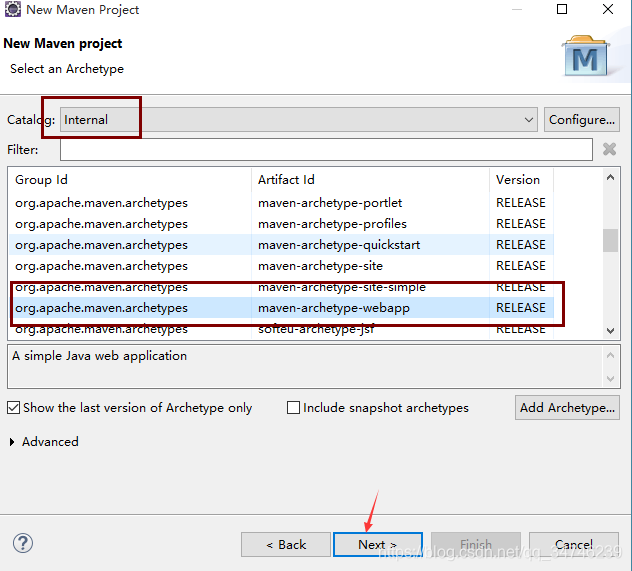The width and height of the screenshot is (632, 571).
Task: Click the archetype list scroll up arrow
Action: click(610, 177)
